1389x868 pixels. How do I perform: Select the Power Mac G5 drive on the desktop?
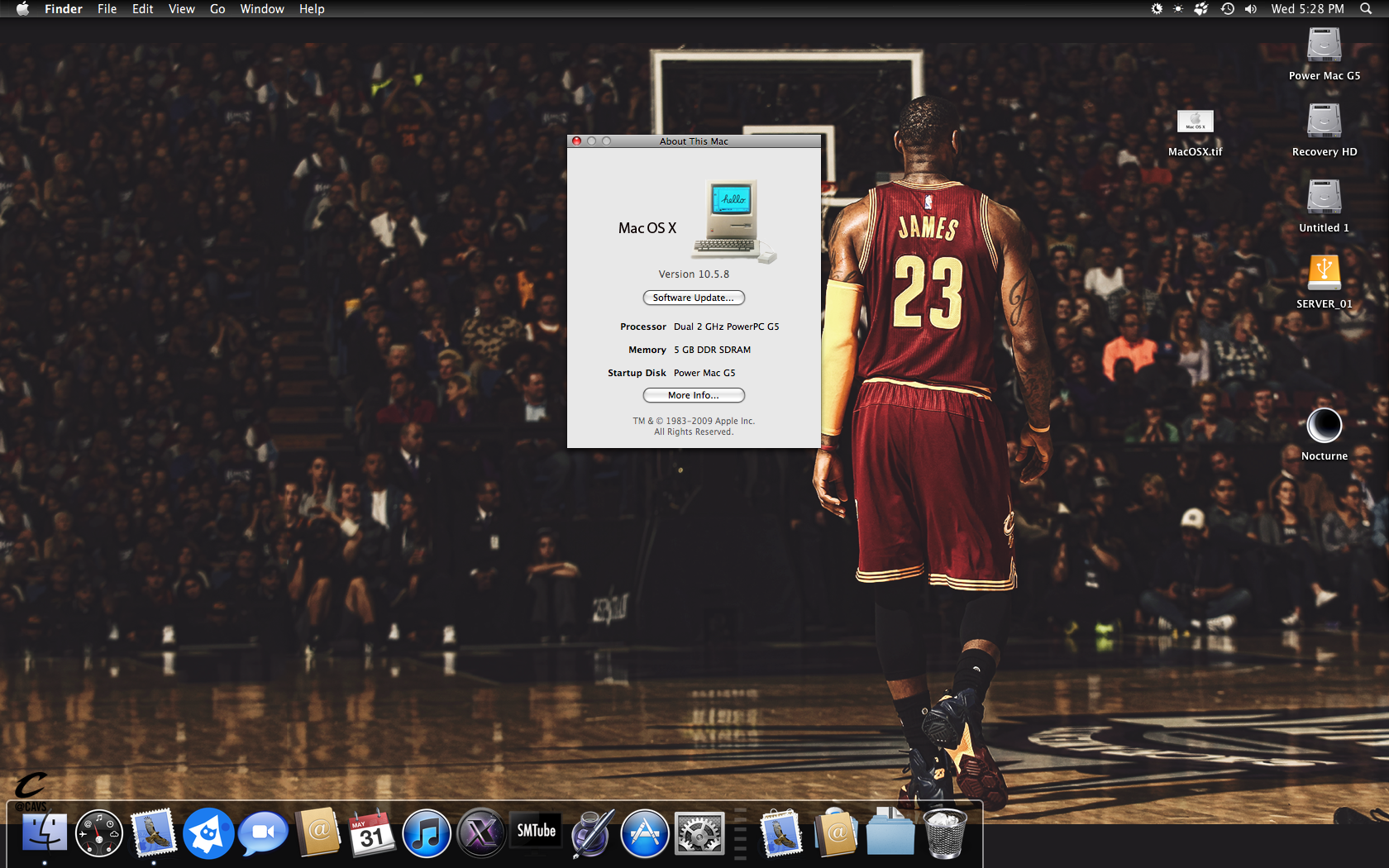1324,45
